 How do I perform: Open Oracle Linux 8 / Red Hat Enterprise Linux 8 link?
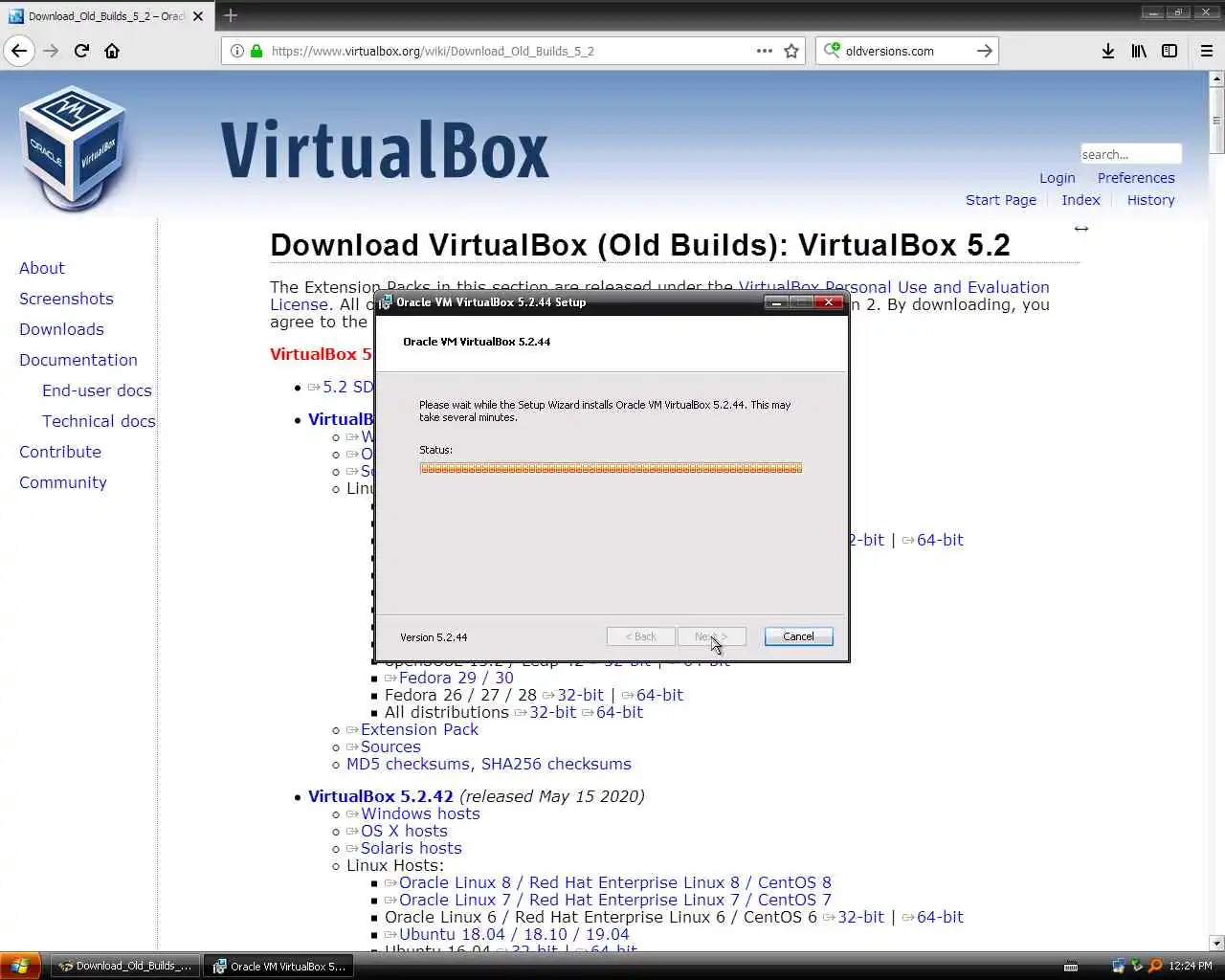point(615,882)
